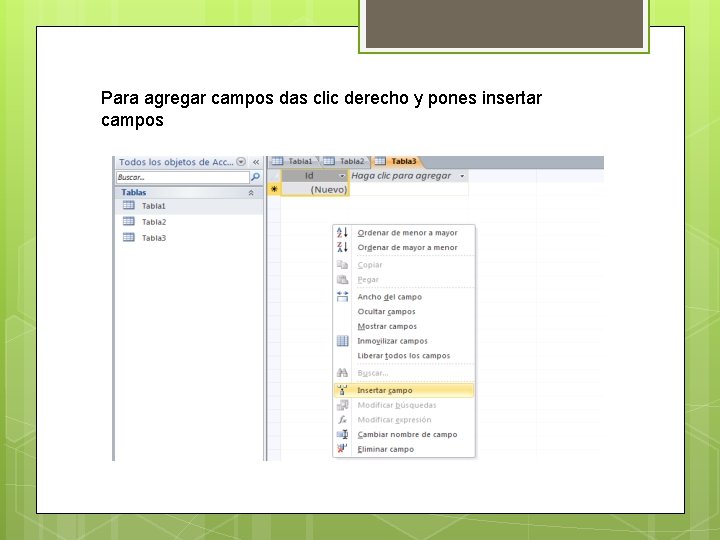Click the Modificar búsquedas entry text
720x540 pixels.
(397, 405)
